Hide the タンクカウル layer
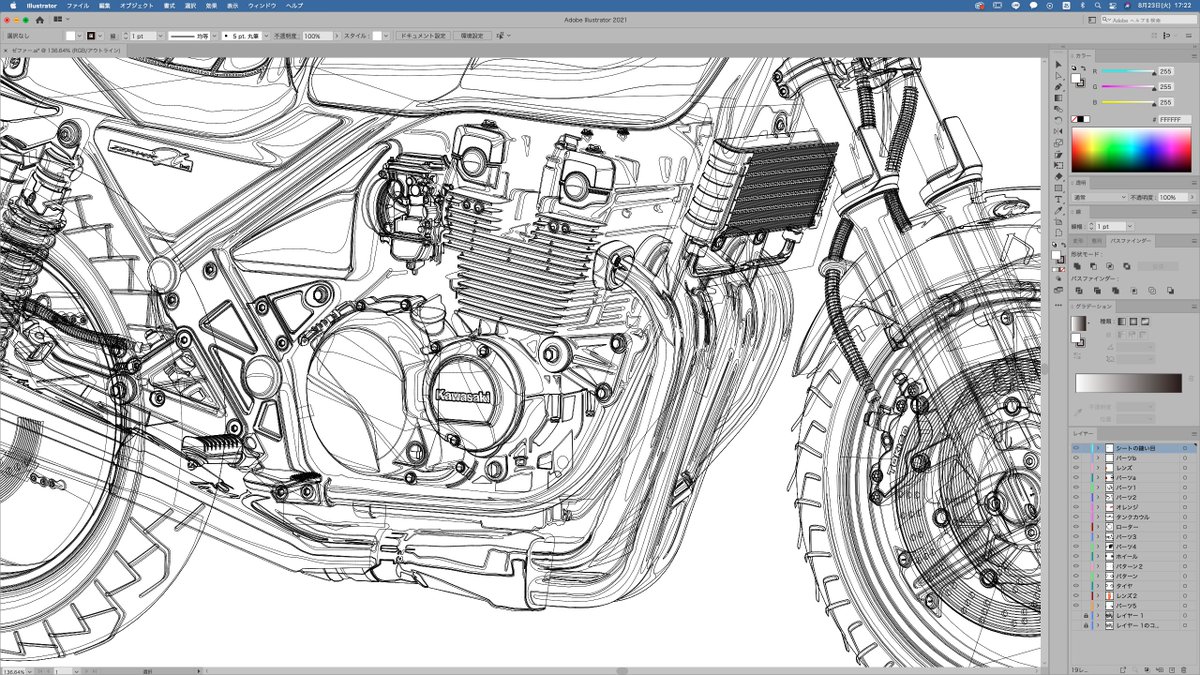 tap(1076, 517)
